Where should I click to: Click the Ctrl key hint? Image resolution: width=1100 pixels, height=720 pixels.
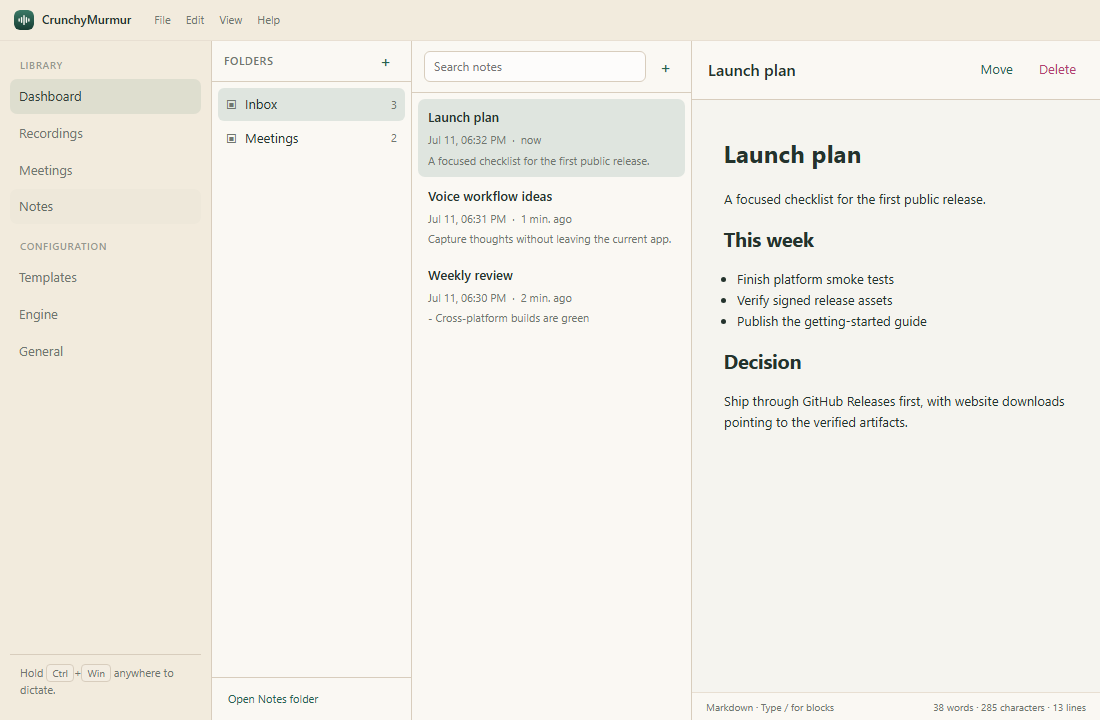[60, 674]
